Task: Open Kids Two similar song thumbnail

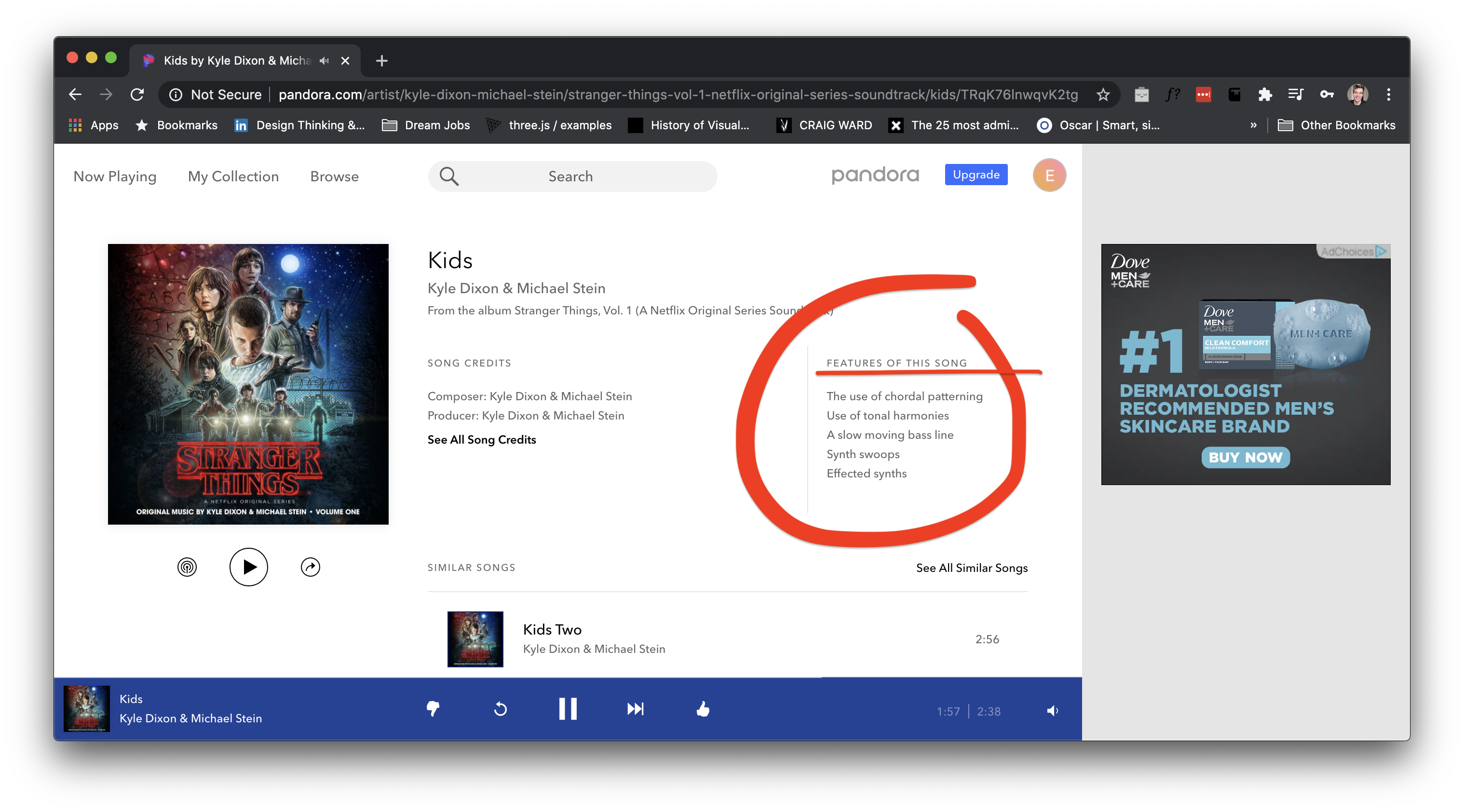Action: (x=475, y=639)
